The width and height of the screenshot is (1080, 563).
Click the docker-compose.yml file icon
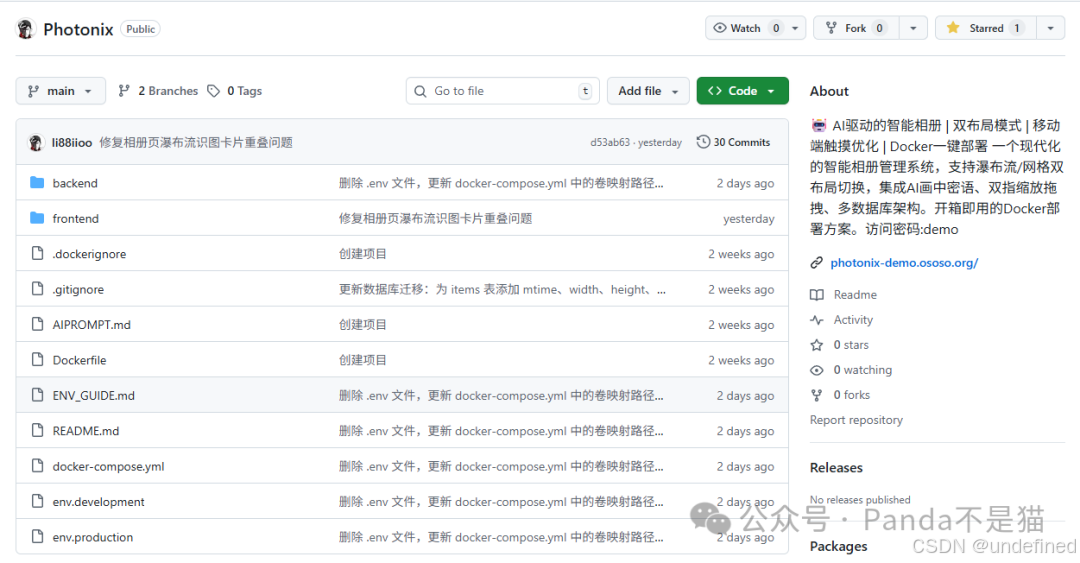(x=38, y=466)
